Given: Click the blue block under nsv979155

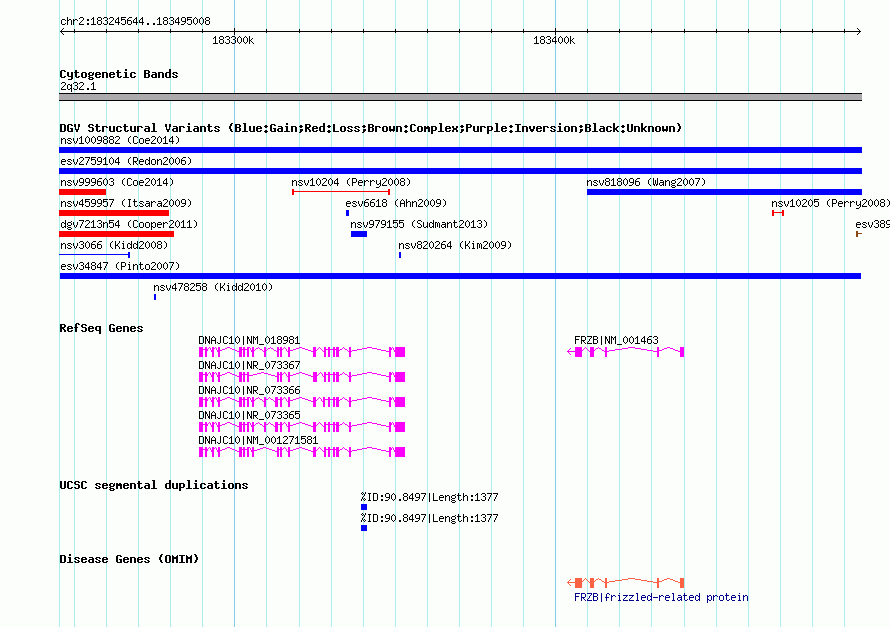Looking at the screenshot, I should tap(359, 234).
